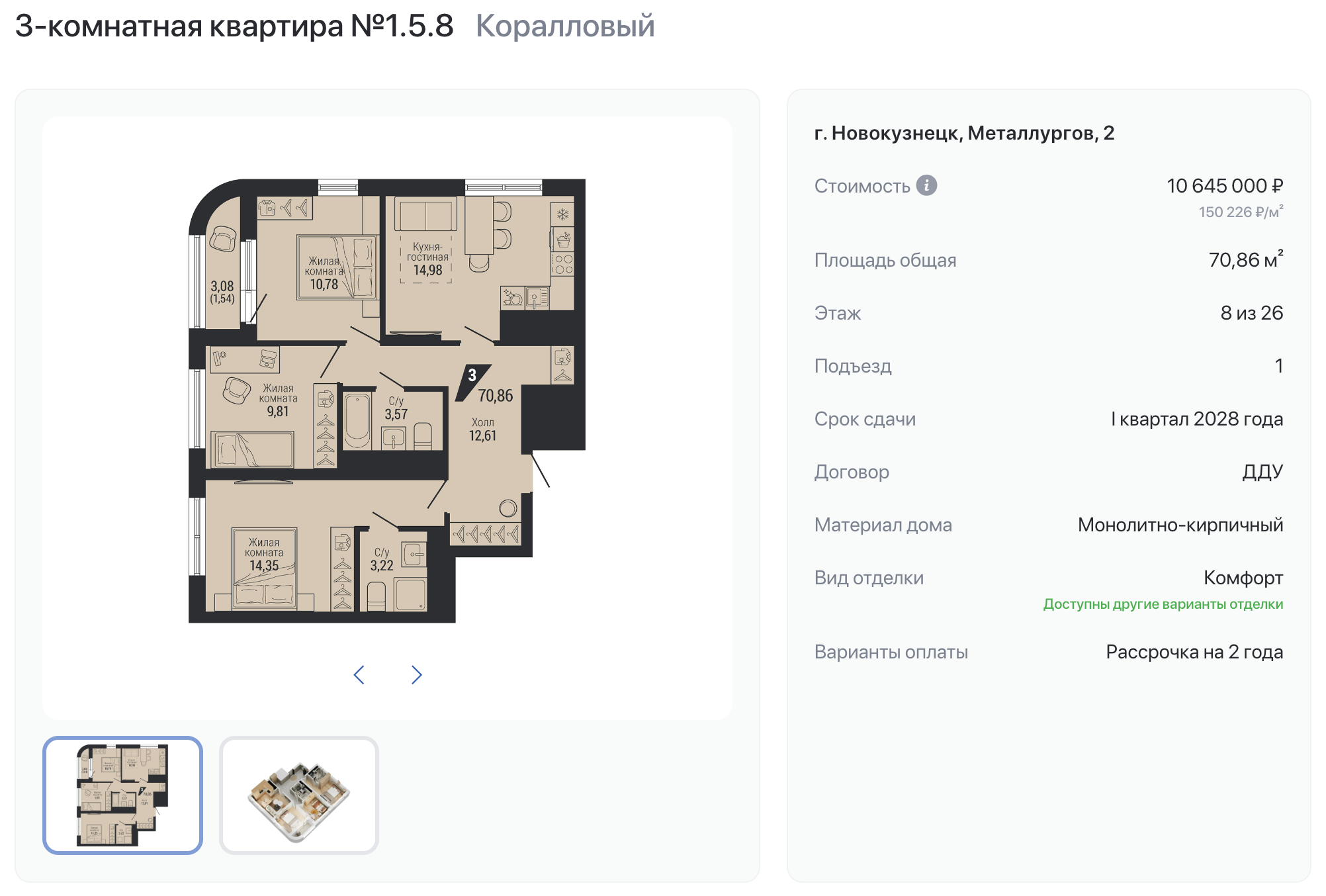Open link Доступны другие варианты отделки
The image size is (1326, 896).
tap(1163, 604)
